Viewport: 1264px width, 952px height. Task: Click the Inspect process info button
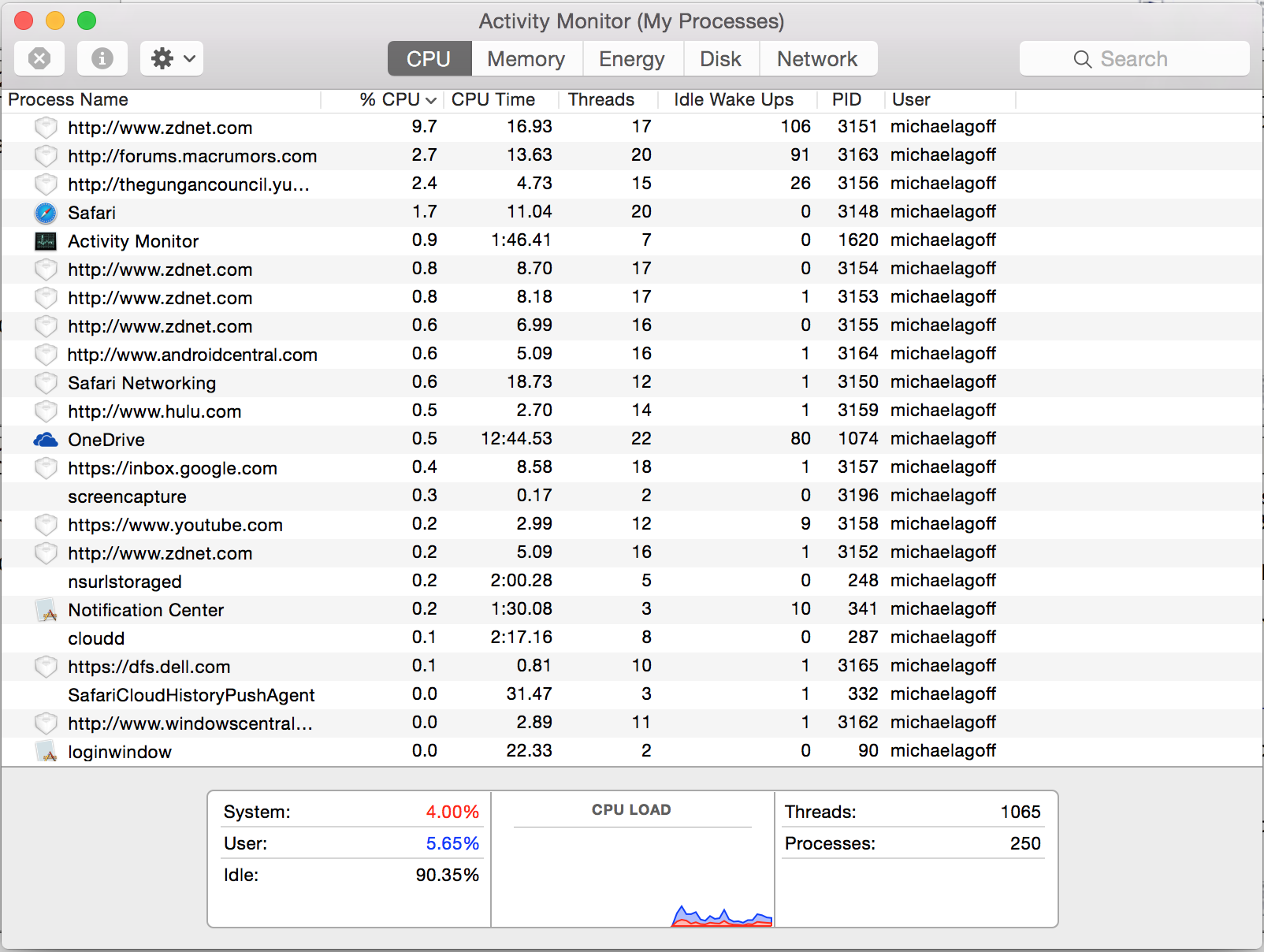(x=102, y=58)
